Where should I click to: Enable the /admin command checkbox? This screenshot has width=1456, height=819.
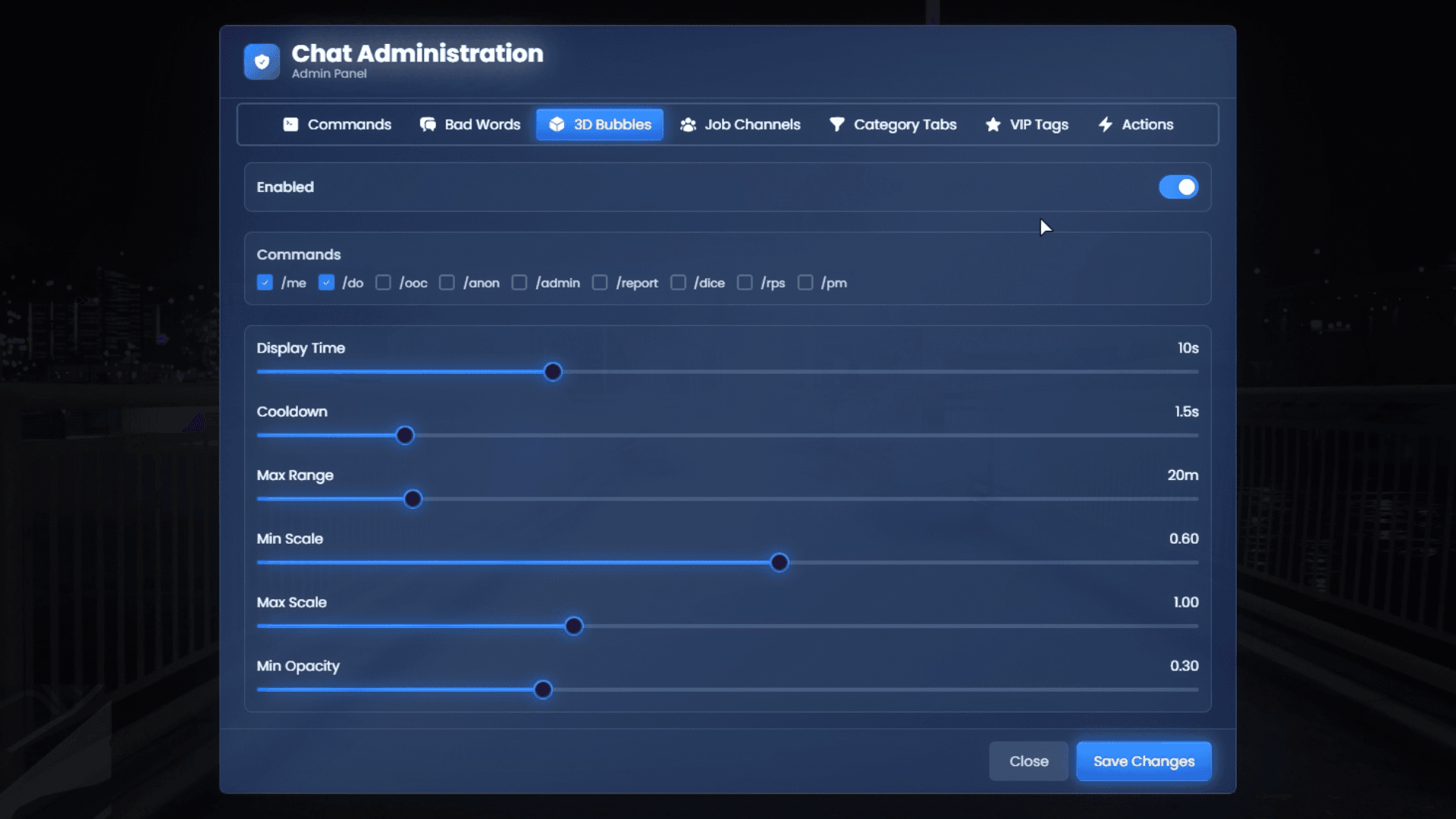point(519,283)
